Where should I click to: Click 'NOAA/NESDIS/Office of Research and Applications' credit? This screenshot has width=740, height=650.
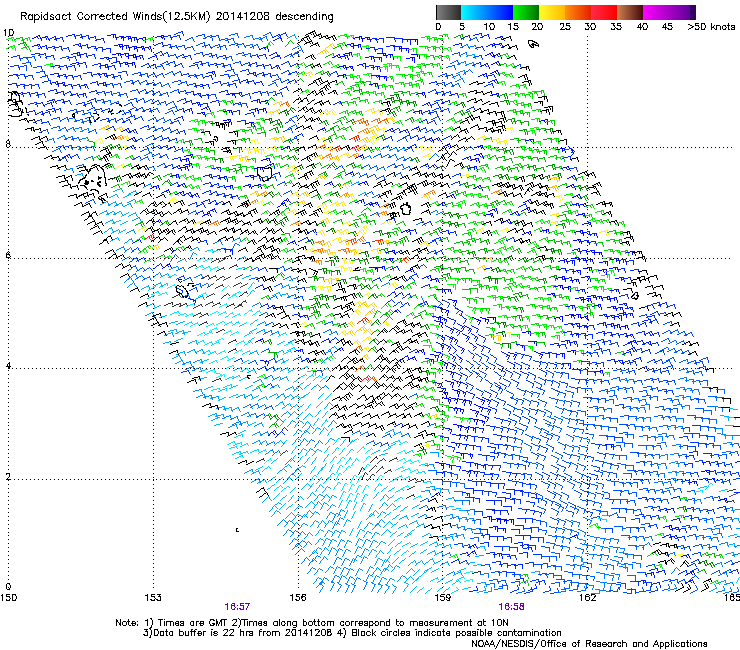[589, 644]
